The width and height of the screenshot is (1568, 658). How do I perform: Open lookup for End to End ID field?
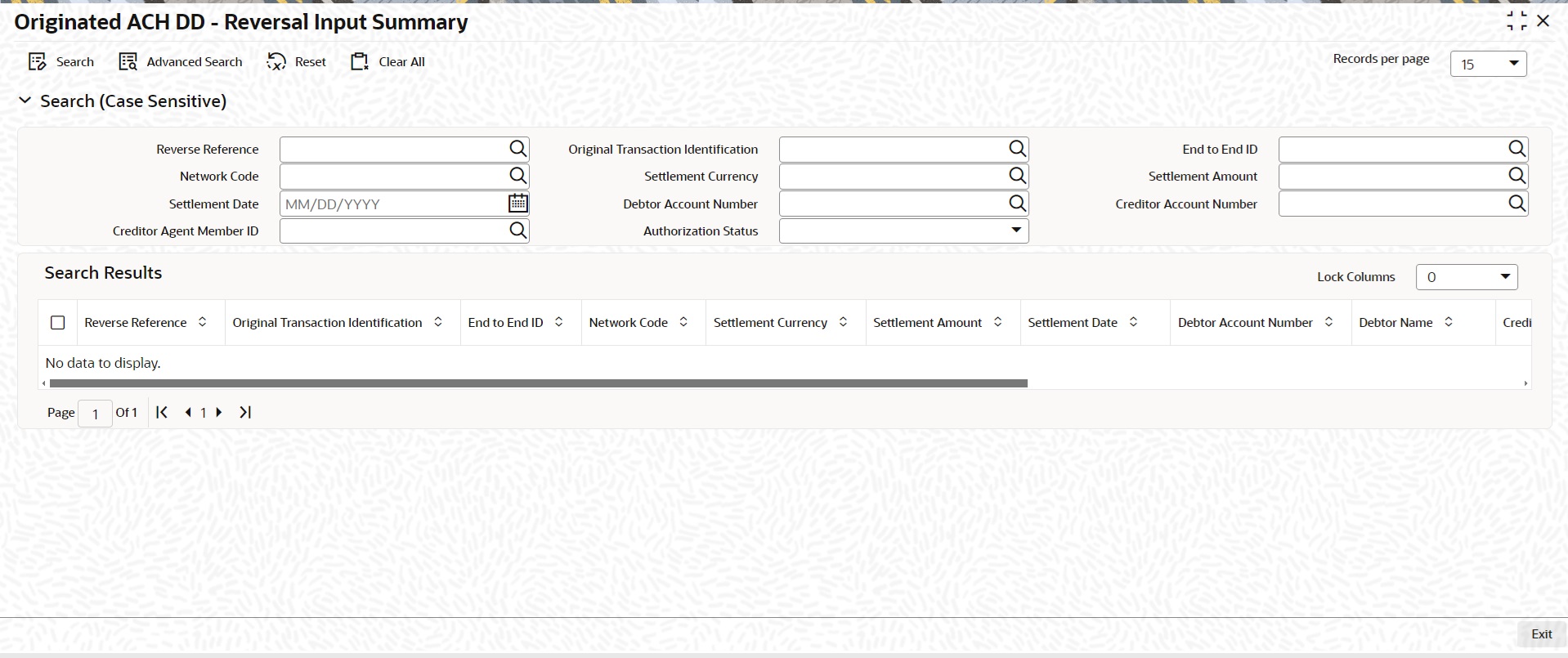(1517, 149)
